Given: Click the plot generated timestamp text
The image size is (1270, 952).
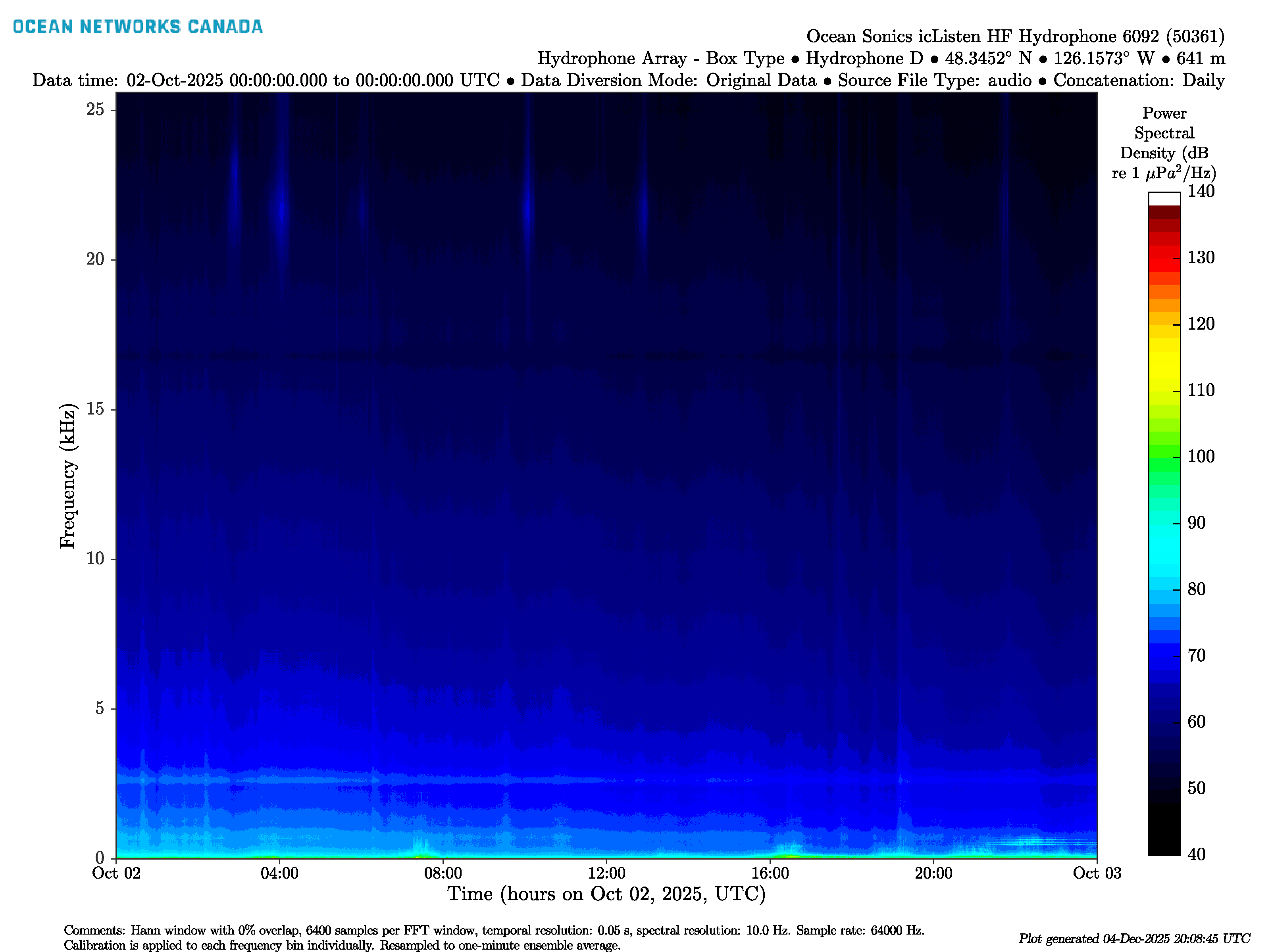Looking at the screenshot, I should coord(1133,939).
